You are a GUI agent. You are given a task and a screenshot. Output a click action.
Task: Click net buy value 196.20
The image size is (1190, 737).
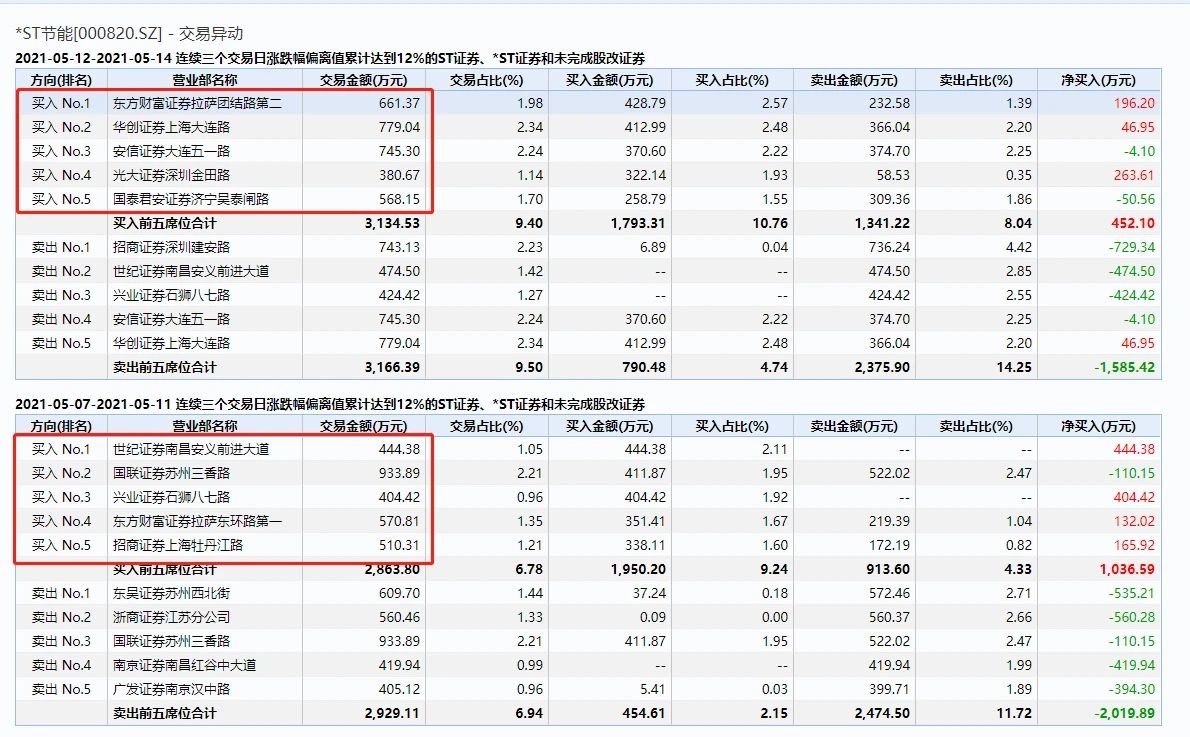[1134, 103]
